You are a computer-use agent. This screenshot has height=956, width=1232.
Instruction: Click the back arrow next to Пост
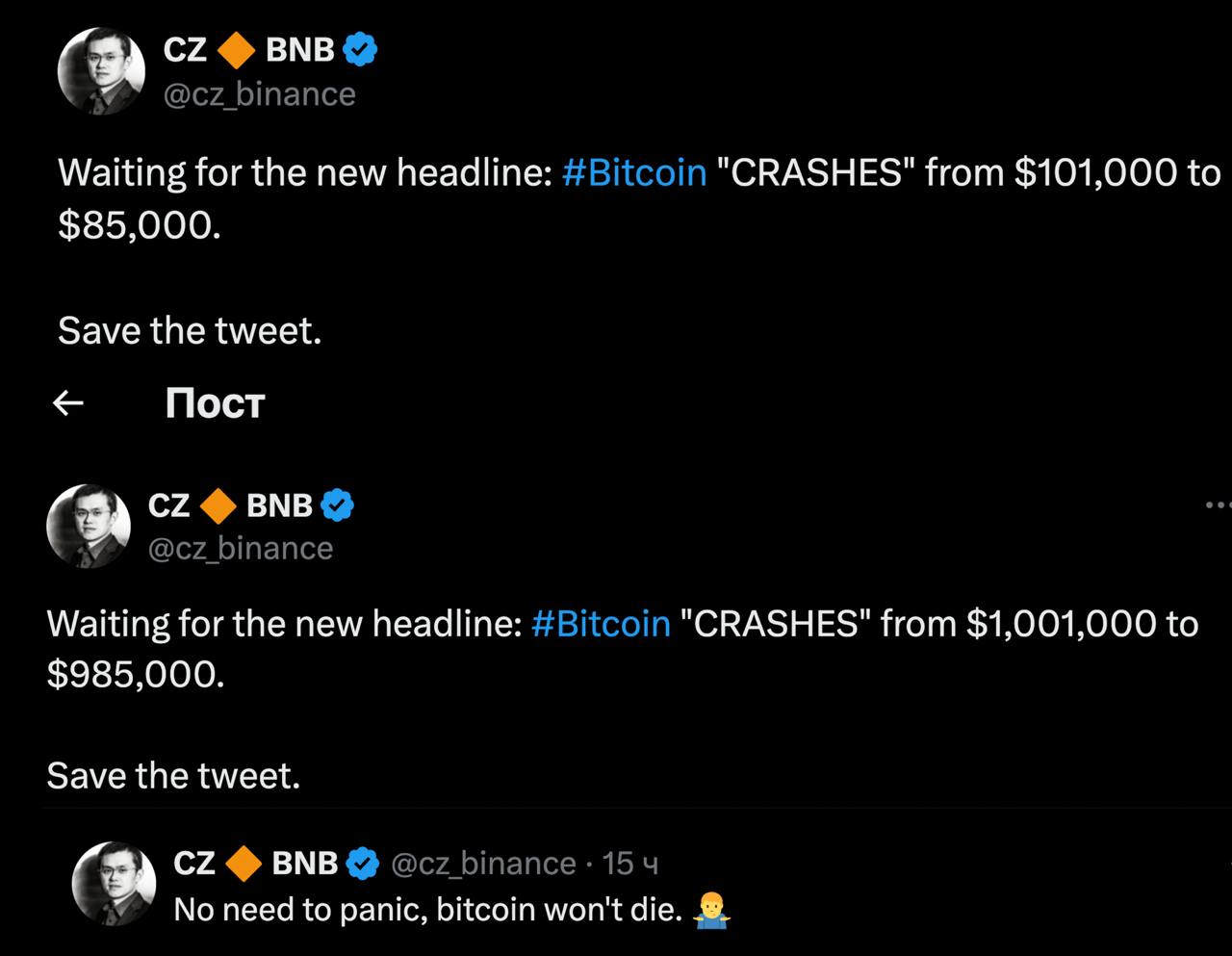(67, 404)
